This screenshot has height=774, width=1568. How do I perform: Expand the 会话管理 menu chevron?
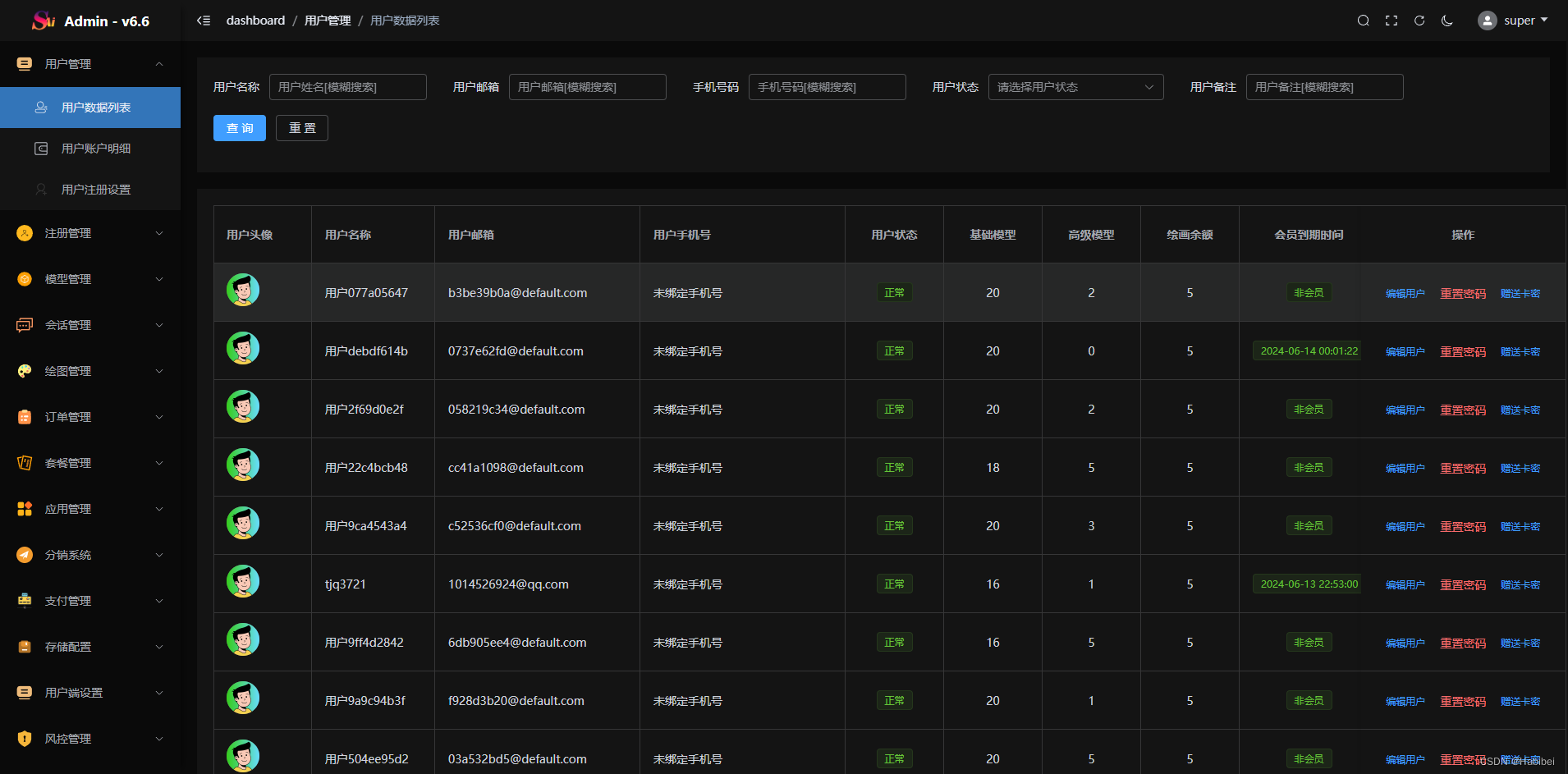click(159, 325)
